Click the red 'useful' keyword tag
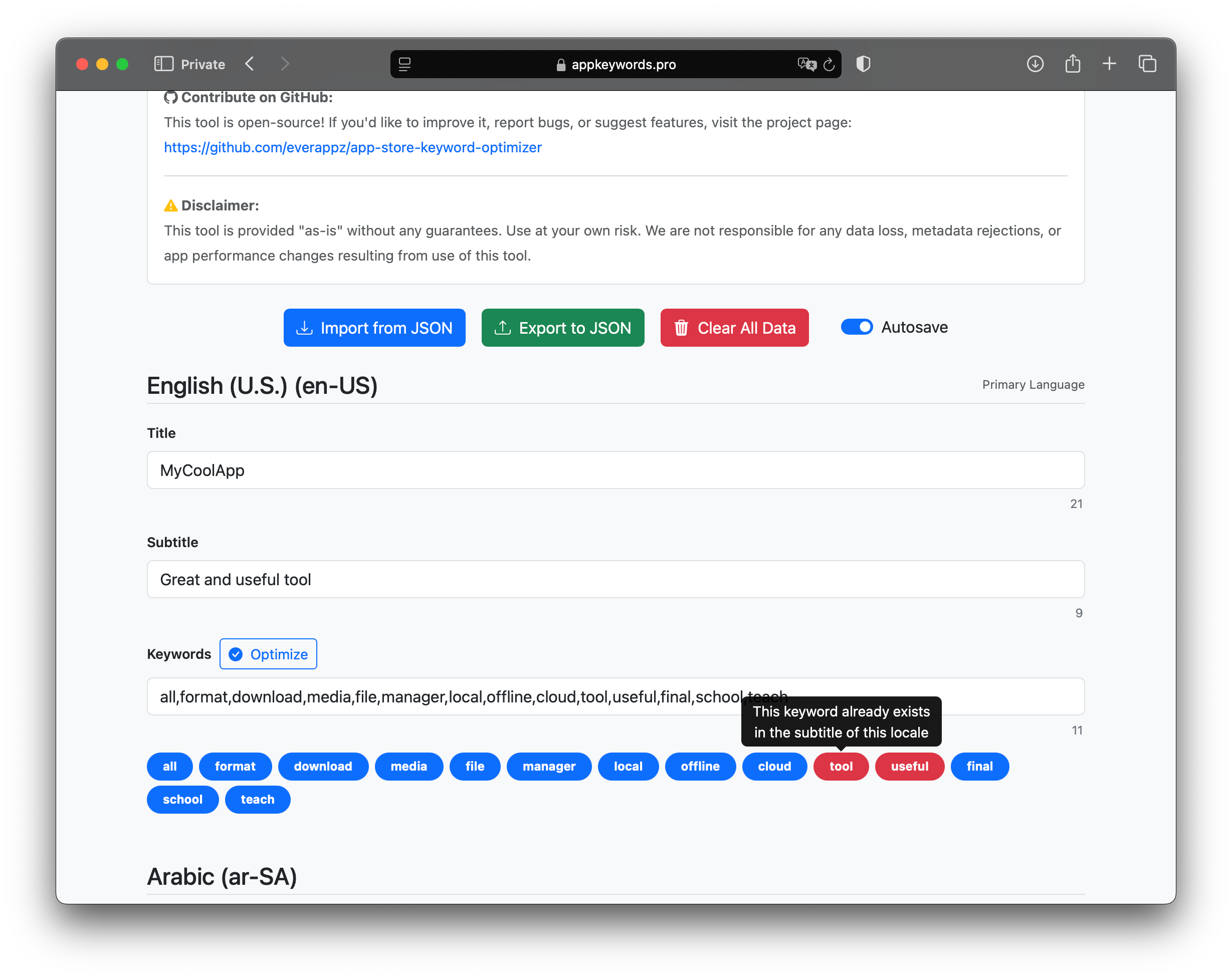This screenshot has height=978, width=1232. (909, 766)
